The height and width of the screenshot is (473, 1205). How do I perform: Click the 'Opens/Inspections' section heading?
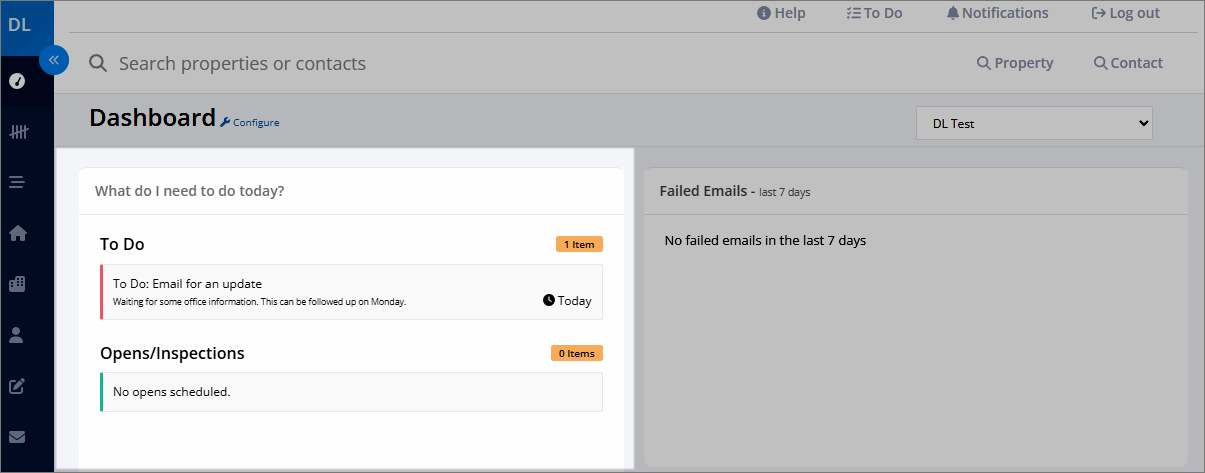(172, 353)
